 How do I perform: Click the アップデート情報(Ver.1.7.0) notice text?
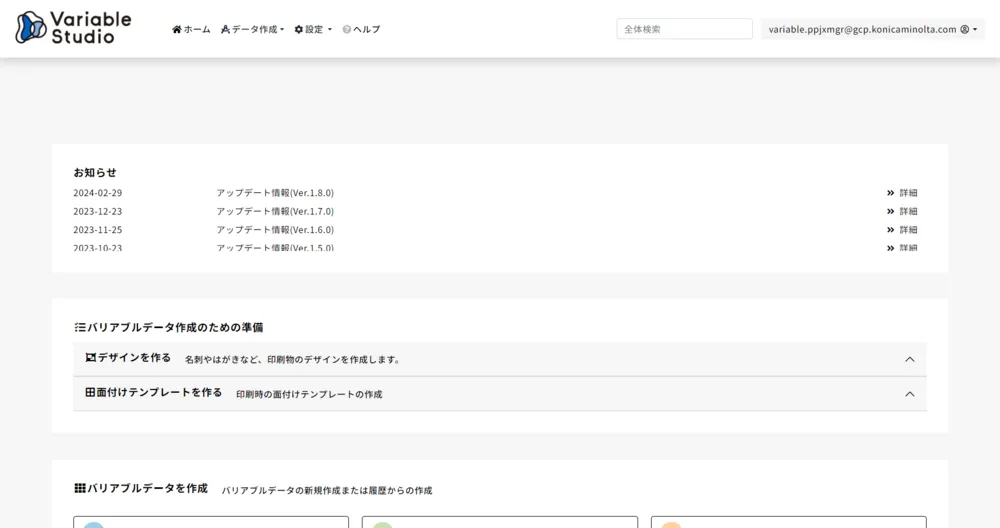click(x=275, y=211)
